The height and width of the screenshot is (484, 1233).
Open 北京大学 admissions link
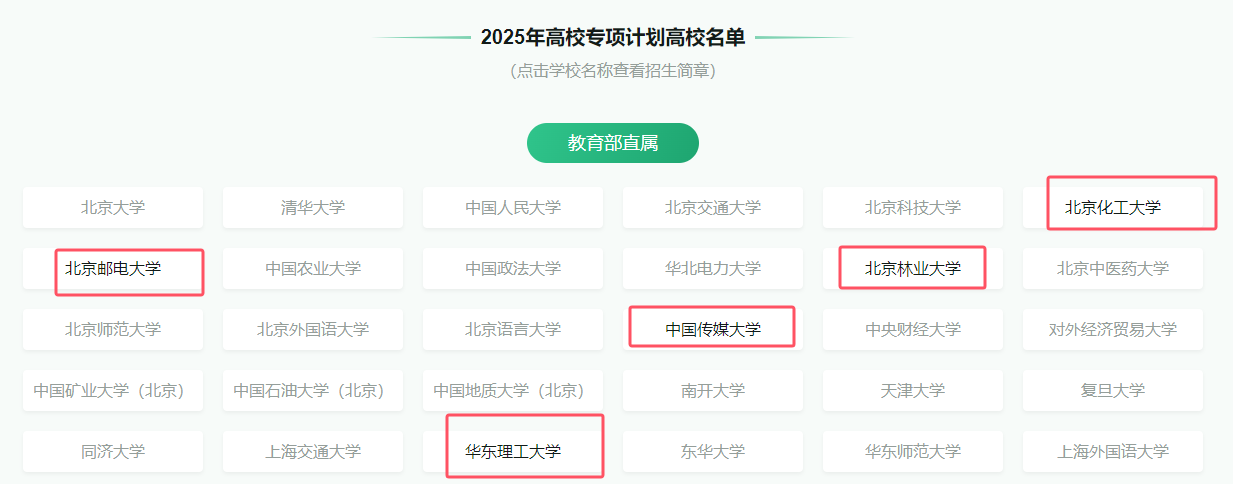pyautogui.click(x=113, y=208)
